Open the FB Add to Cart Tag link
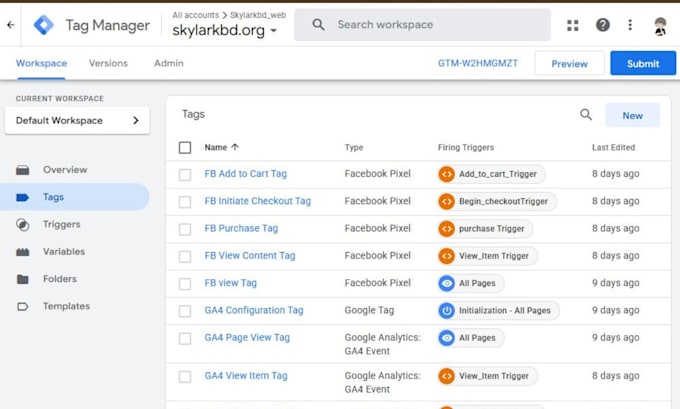680x409 pixels. point(245,173)
